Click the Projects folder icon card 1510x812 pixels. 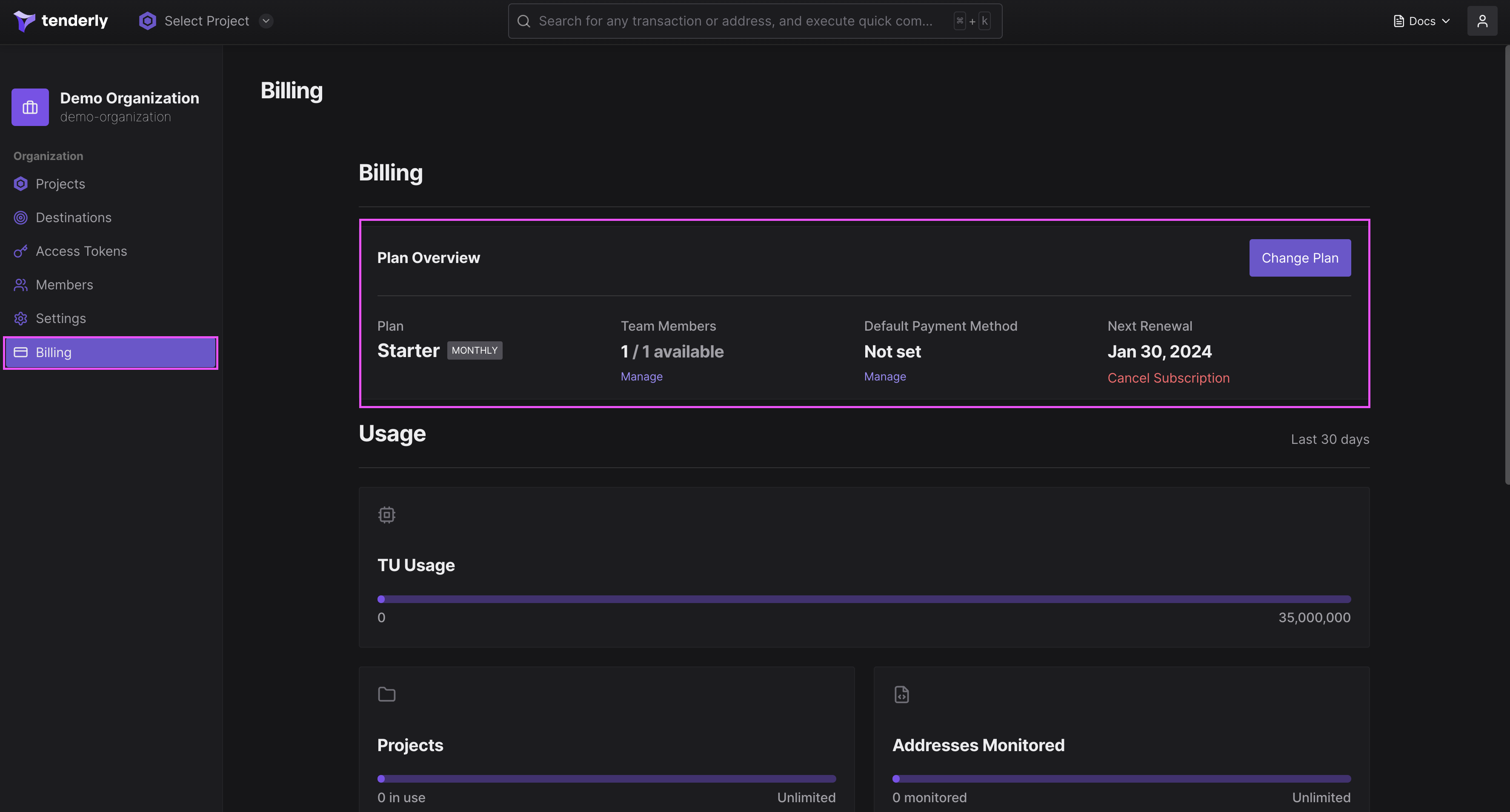tap(386, 694)
